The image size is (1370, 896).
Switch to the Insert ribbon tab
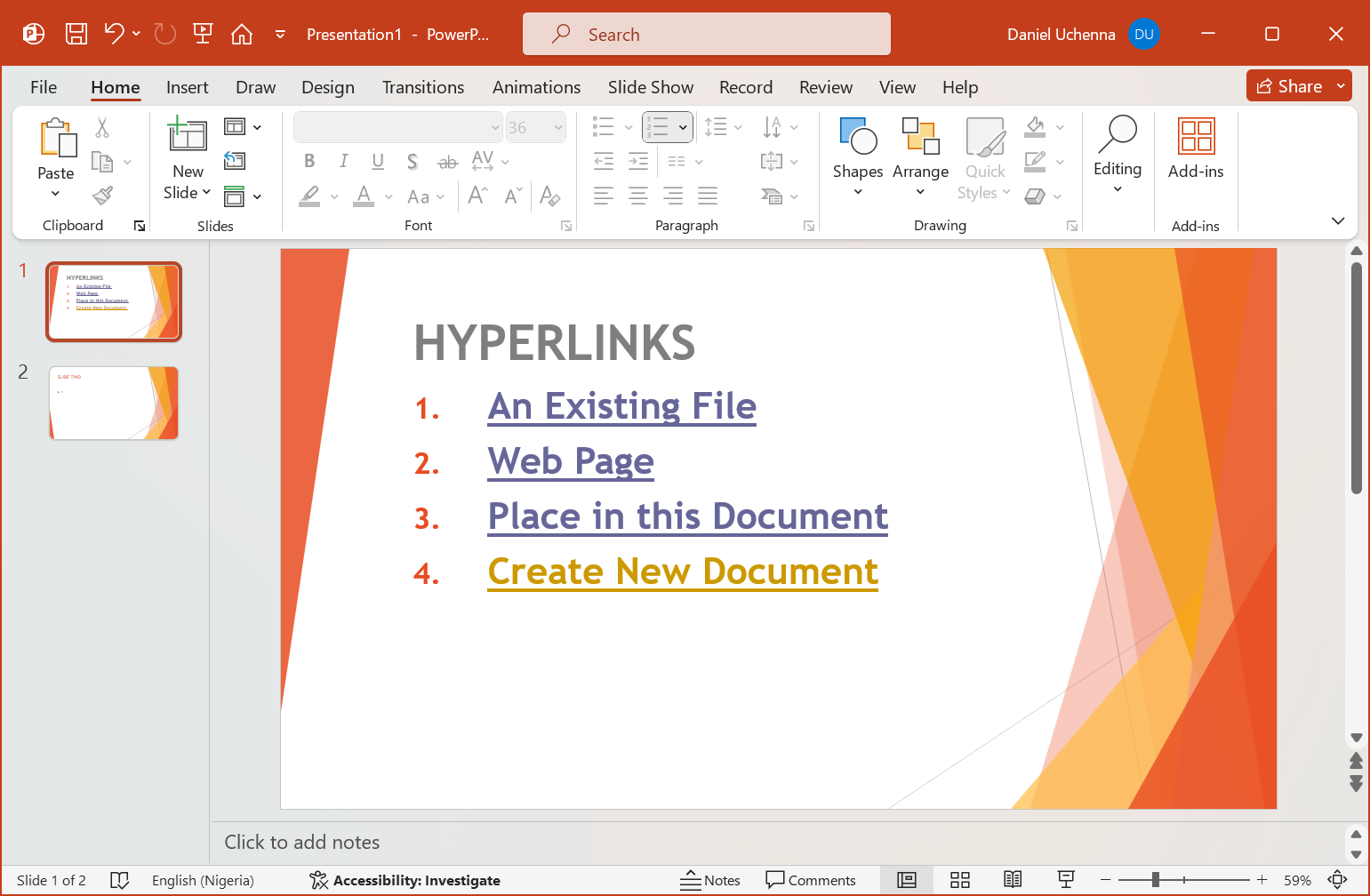coord(187,87)
